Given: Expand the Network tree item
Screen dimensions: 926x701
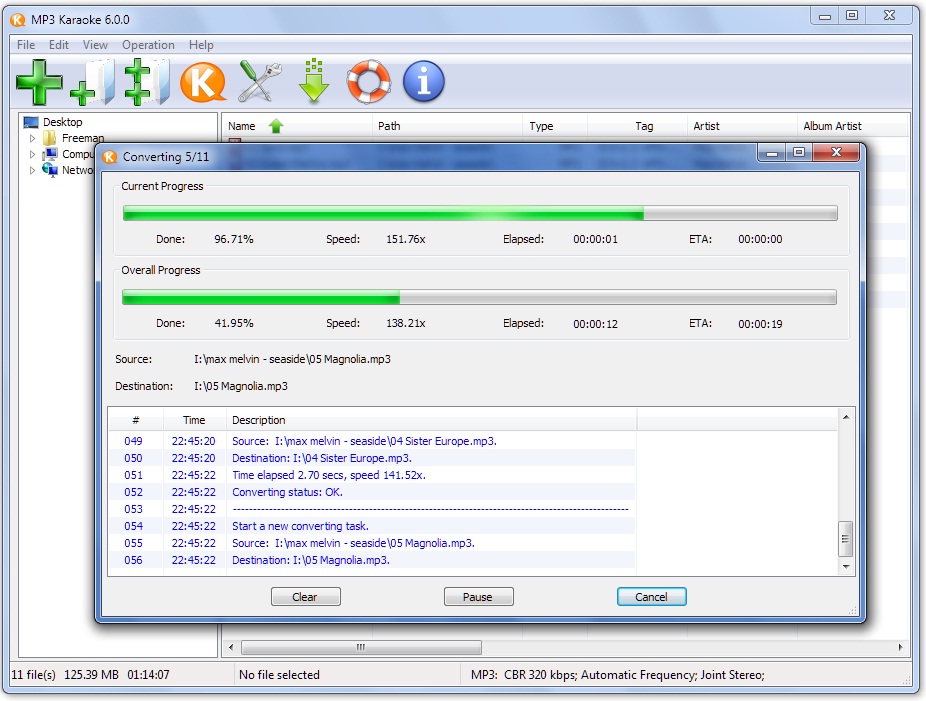Looking at the screenshot, I should (34, 170).
